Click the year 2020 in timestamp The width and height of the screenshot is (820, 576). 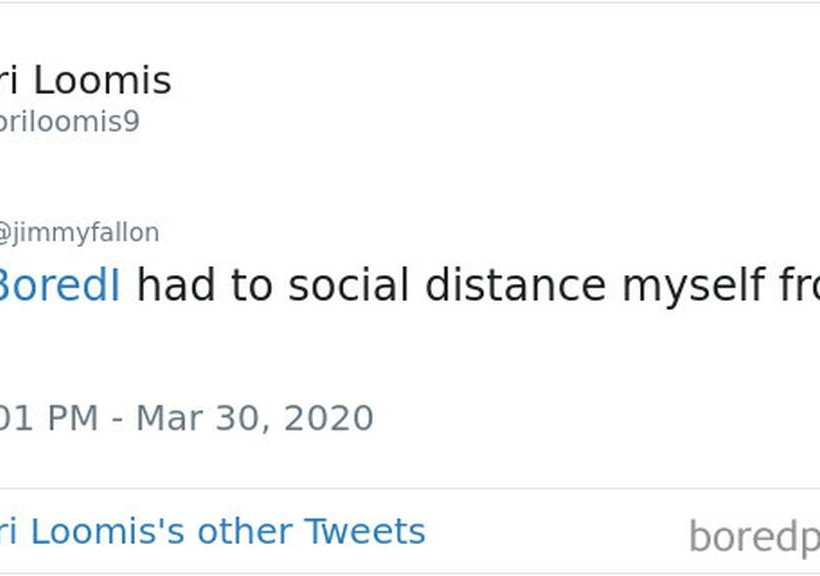(x=329, y=417)
